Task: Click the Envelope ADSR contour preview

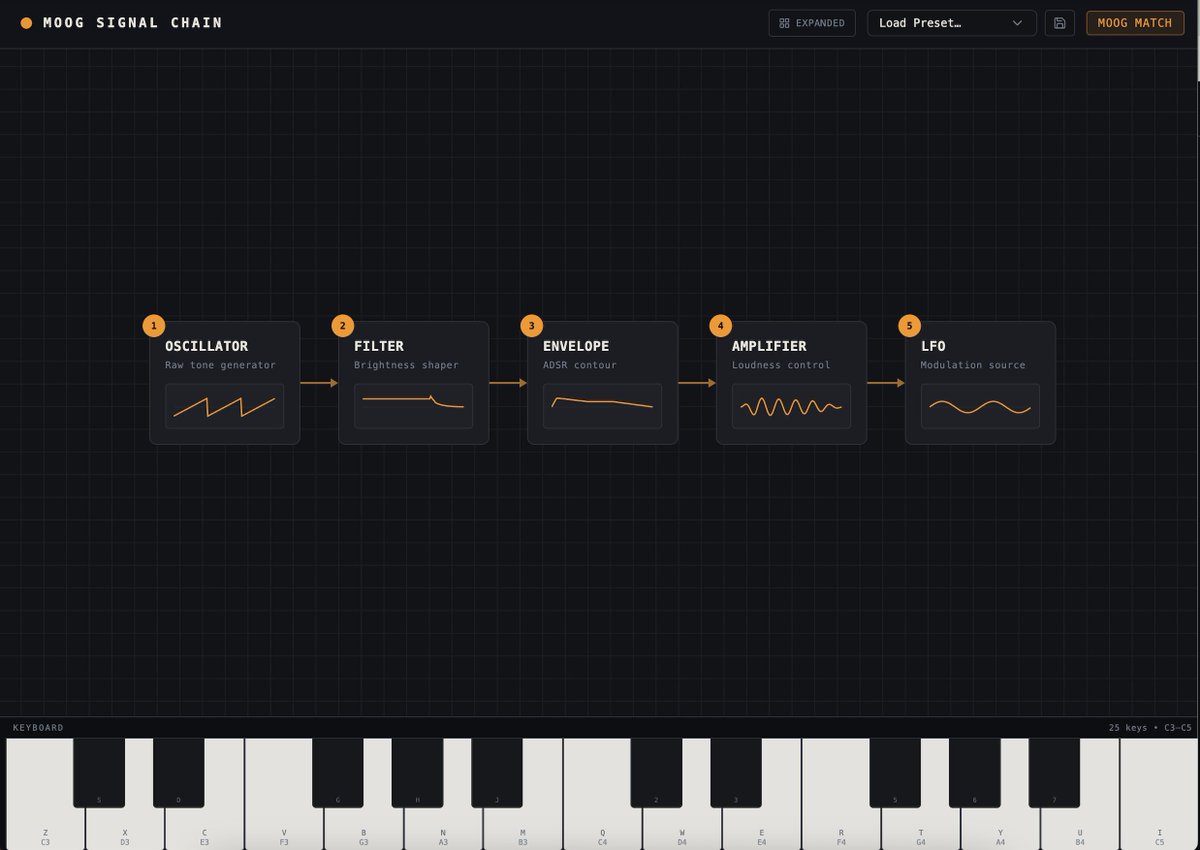Action: (603, 406)
